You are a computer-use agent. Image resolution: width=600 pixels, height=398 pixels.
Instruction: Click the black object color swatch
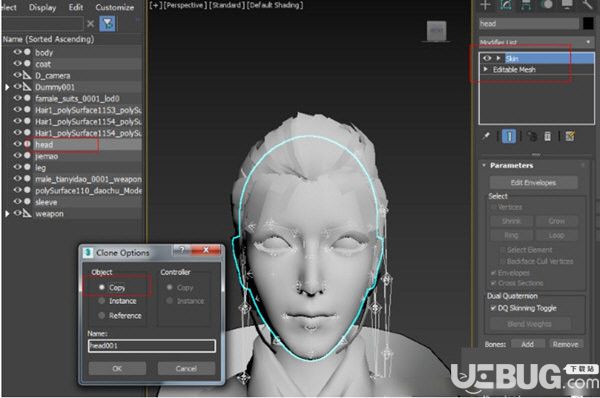click(588, 24)
